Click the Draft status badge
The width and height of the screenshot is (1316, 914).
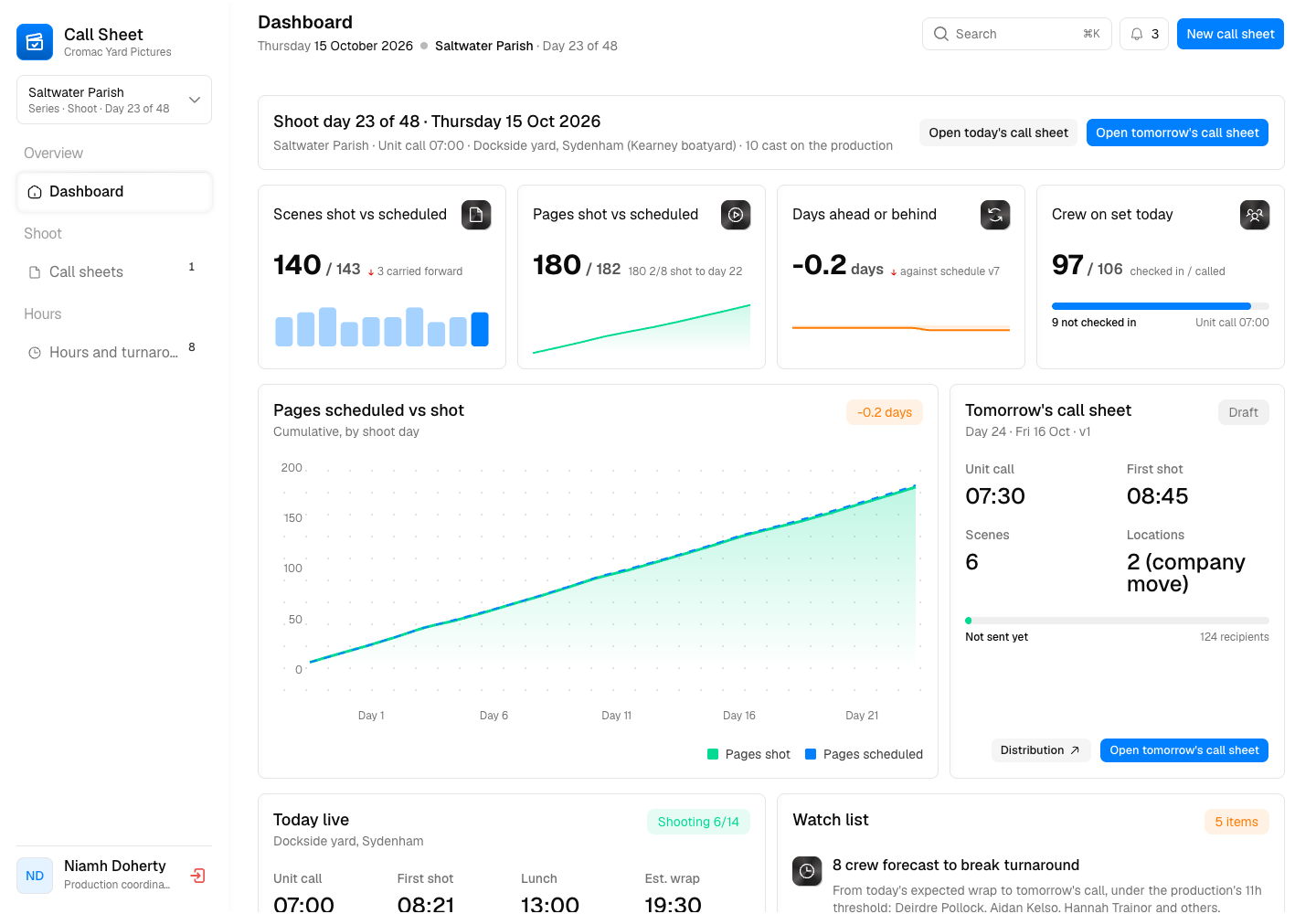pos(1243,412)
